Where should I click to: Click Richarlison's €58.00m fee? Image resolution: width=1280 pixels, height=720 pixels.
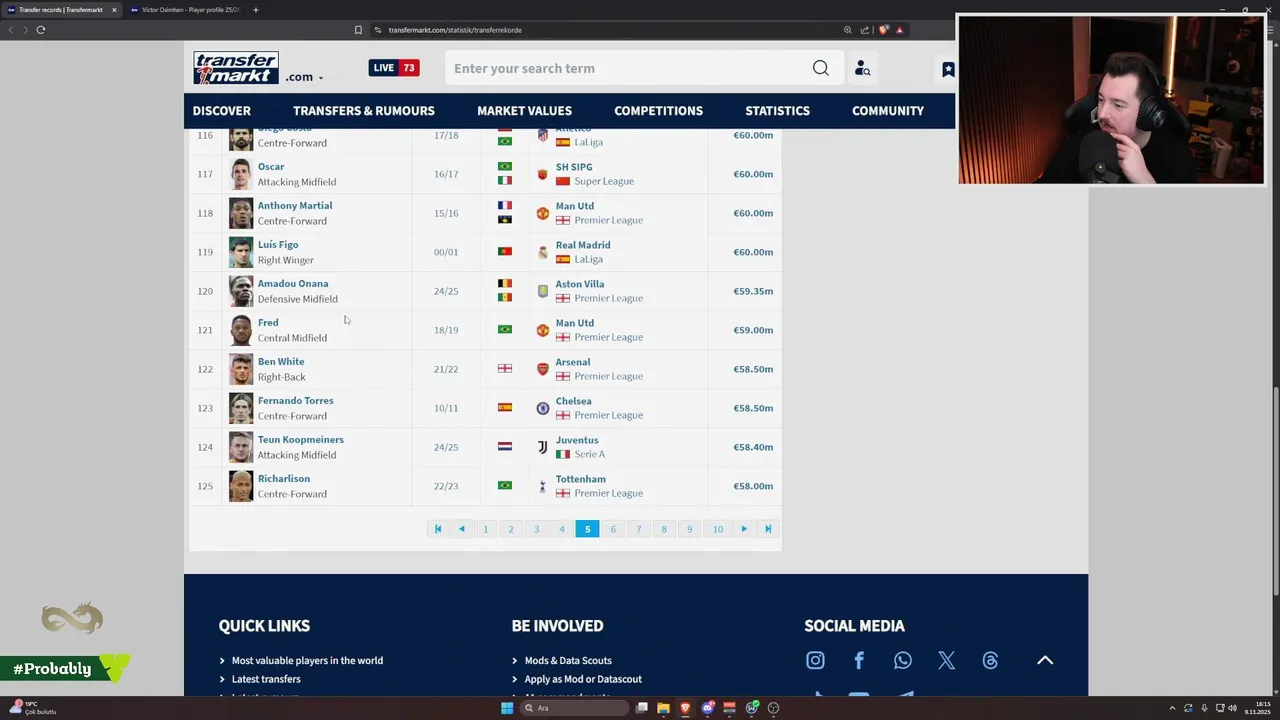(x=753, y=486)
